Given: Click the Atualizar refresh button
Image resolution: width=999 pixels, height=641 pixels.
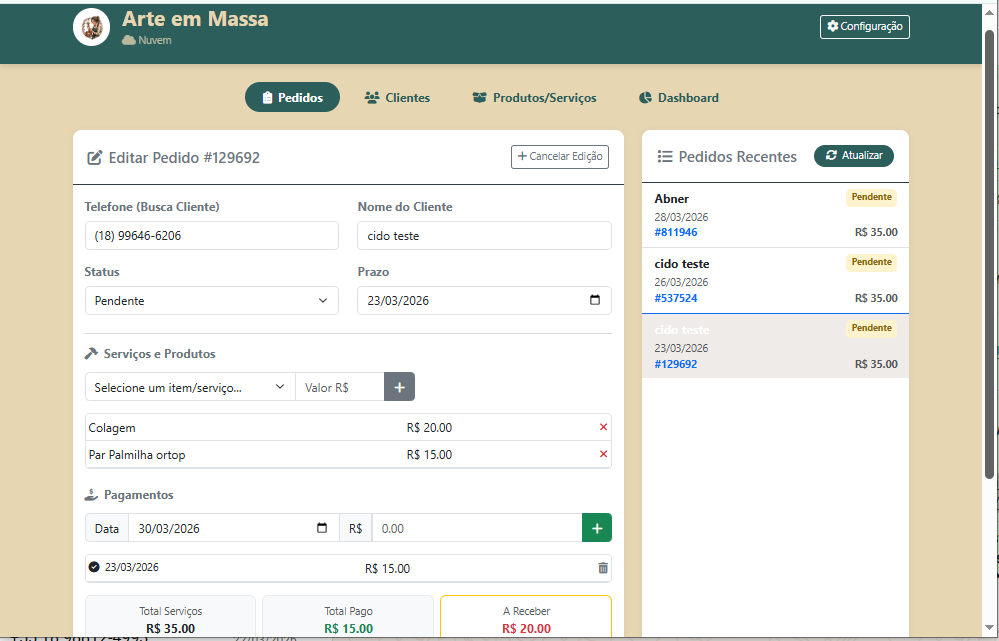Looking at the screenshot, I should point(853,156).
